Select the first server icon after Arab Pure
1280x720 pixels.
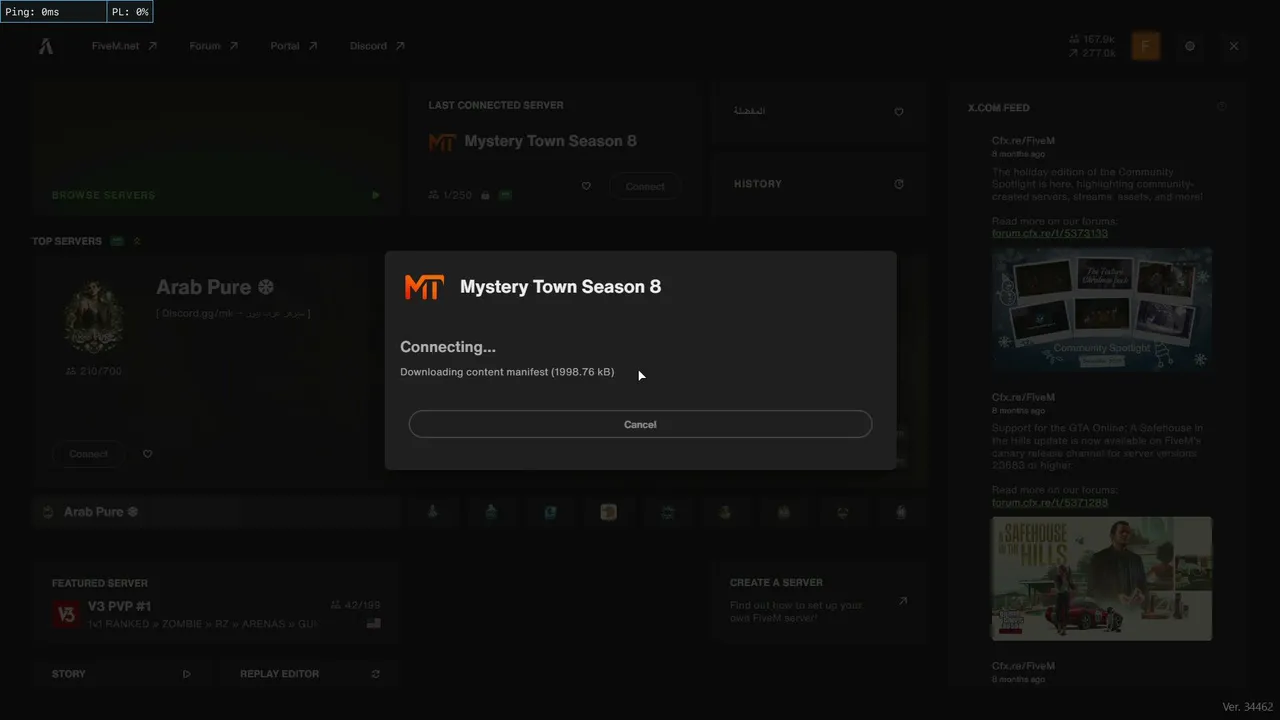[433, 512]
